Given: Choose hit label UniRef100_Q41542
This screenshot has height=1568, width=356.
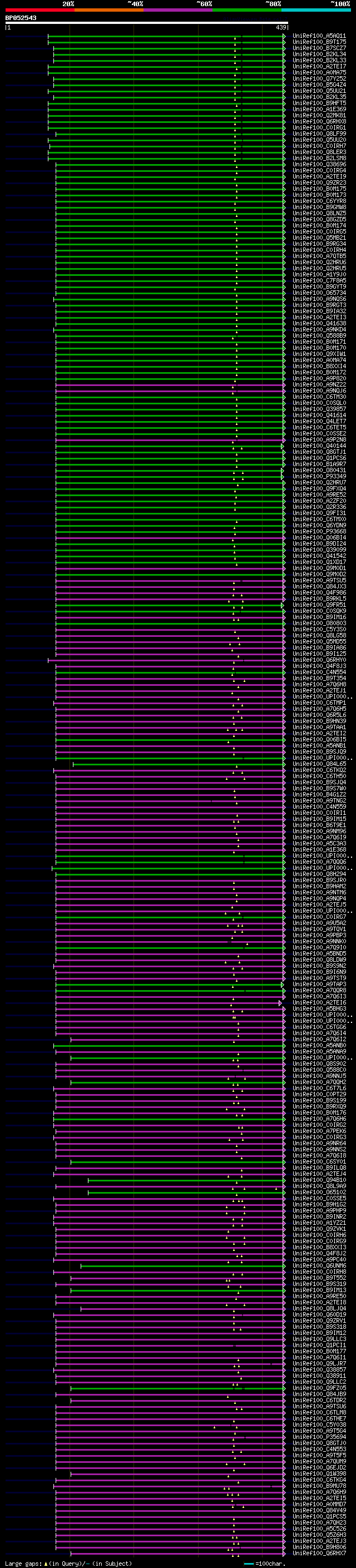Looking at the screenshot, I should 319,556.
